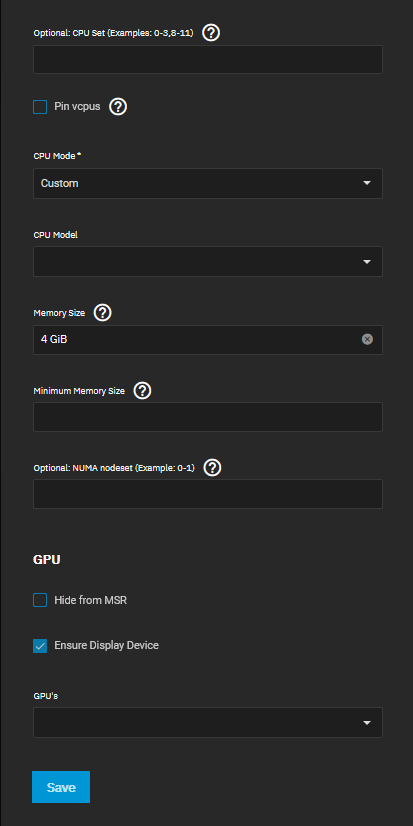Open NUMA nodeset help tooltip
This screenshot has height=826, width=413.
tap(212, 468)
